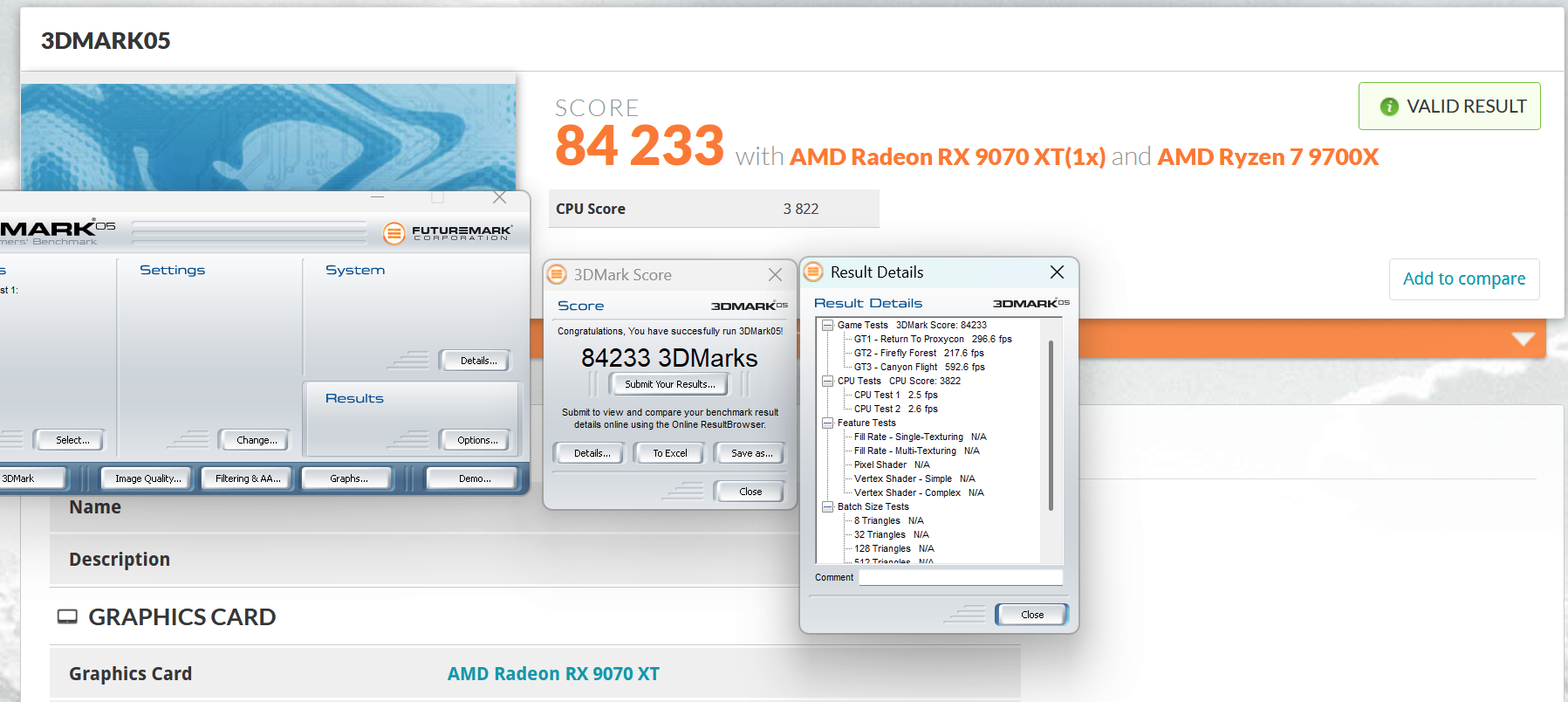The width and height of the screenshot is (1568, 702).
Task: Close the 3DMark Score window with X
Action: pyautogui.click(x=775, y=274)
